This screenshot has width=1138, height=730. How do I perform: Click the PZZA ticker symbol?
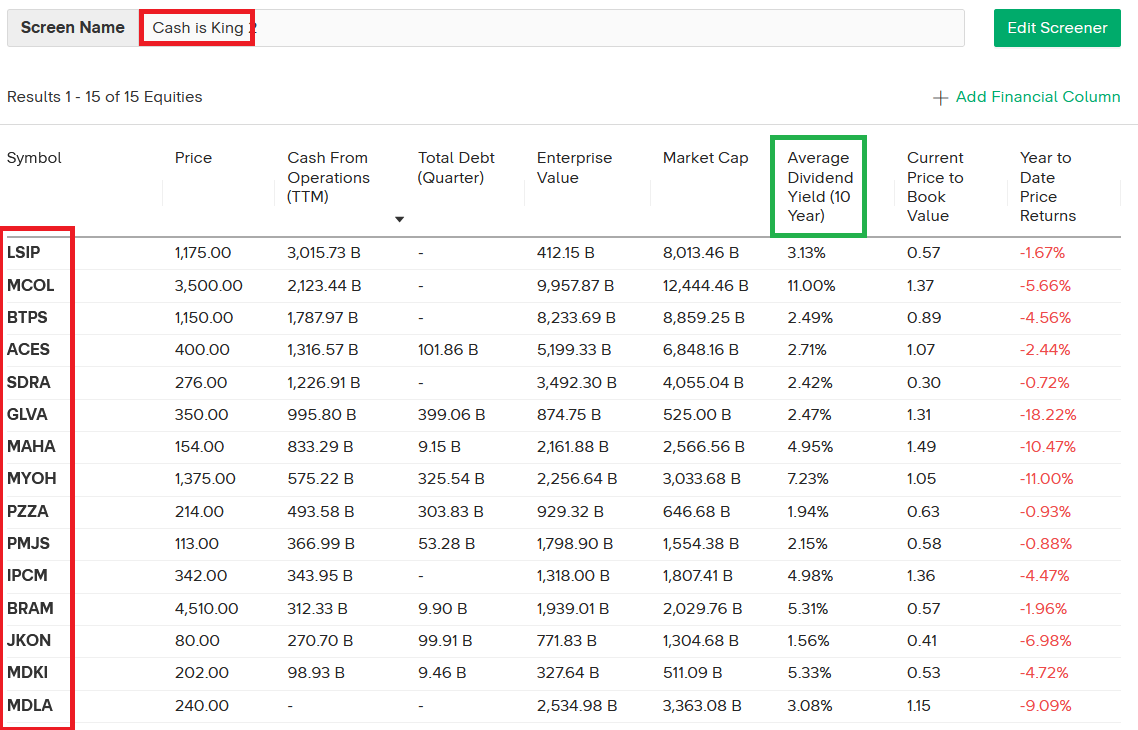[28, 511]
